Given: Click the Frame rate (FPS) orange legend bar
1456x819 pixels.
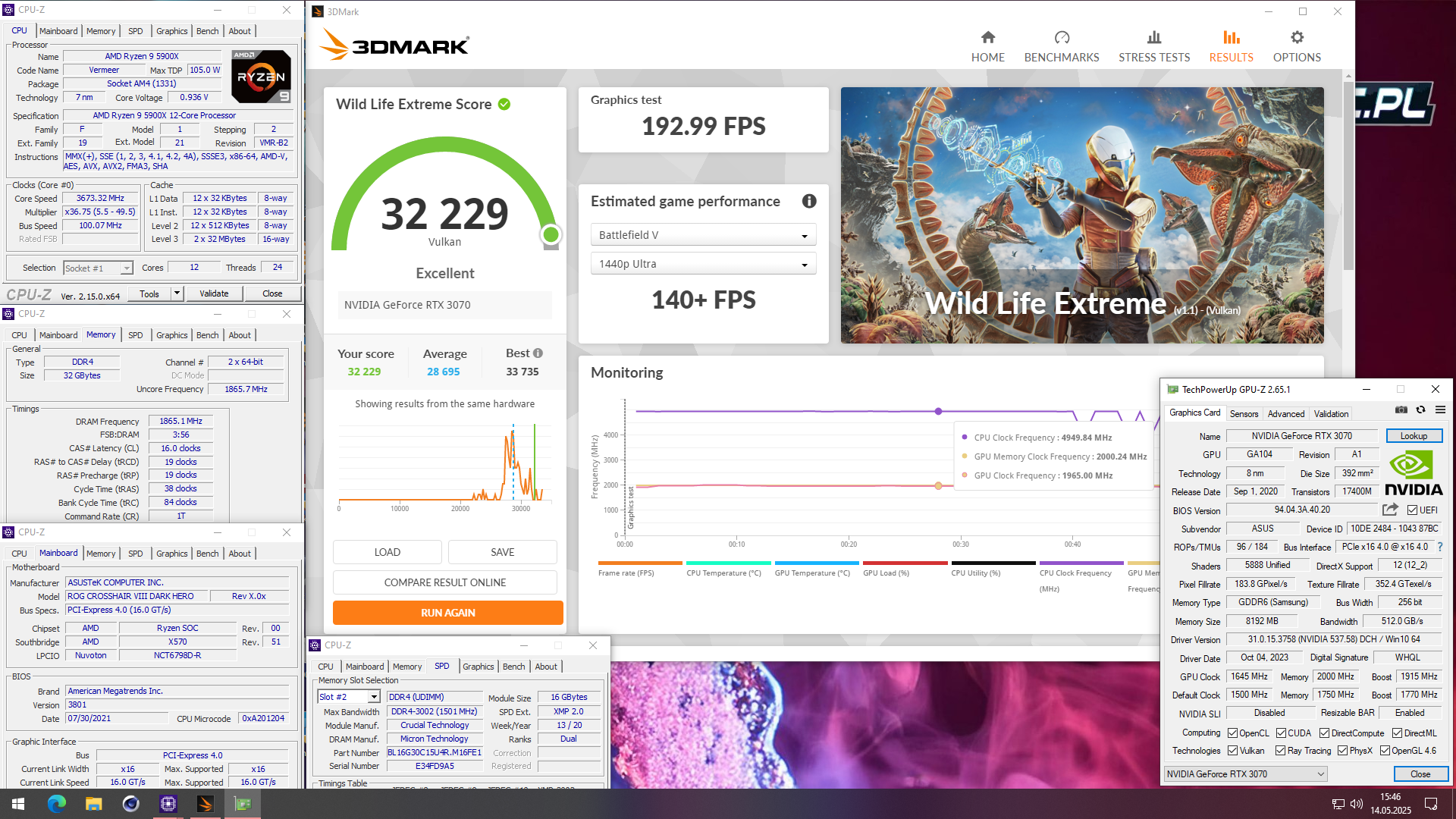Looking at the screenshot, I should 640,563.
